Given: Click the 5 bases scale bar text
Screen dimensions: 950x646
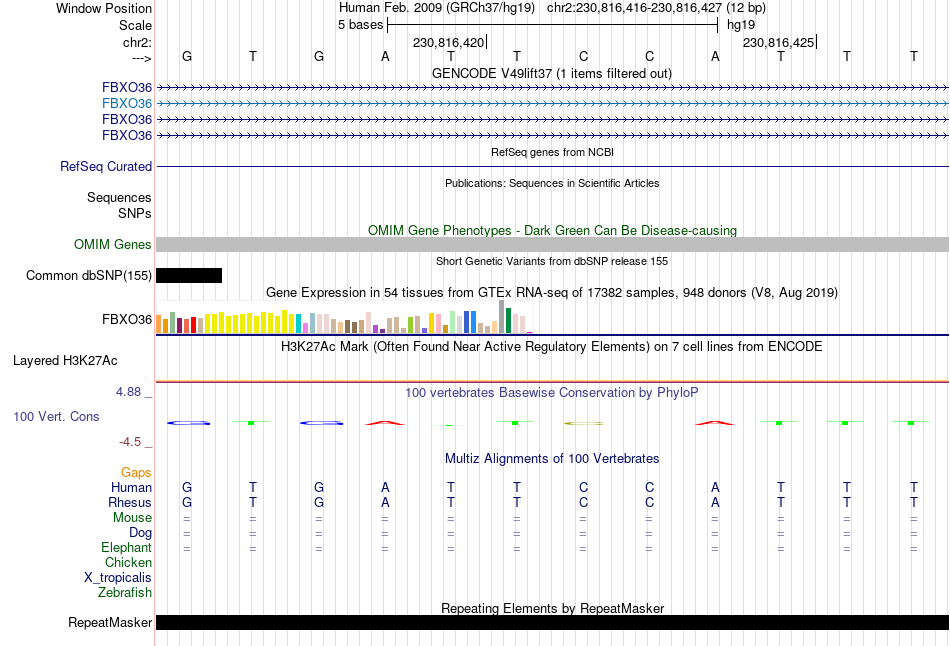Looking at the screenshot, I should [360, 25].
